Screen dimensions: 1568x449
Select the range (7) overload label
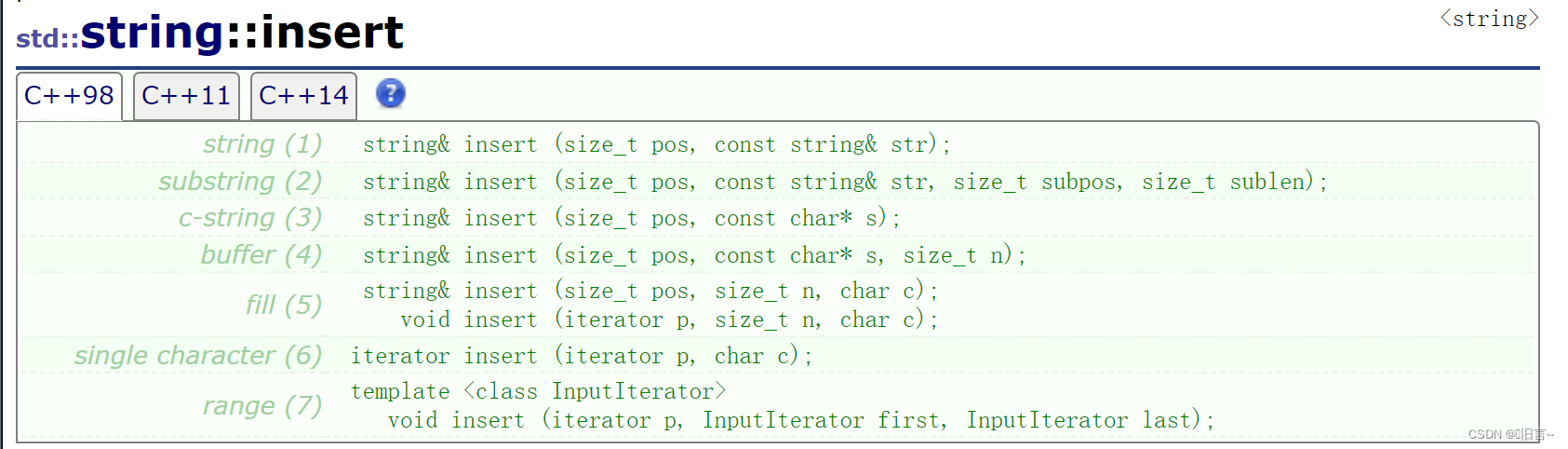pos(262,405)
